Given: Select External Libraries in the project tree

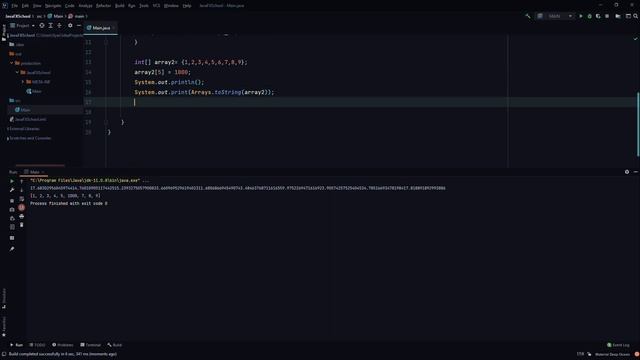Looking at the screenshot, I should click(x=24, y=129).
